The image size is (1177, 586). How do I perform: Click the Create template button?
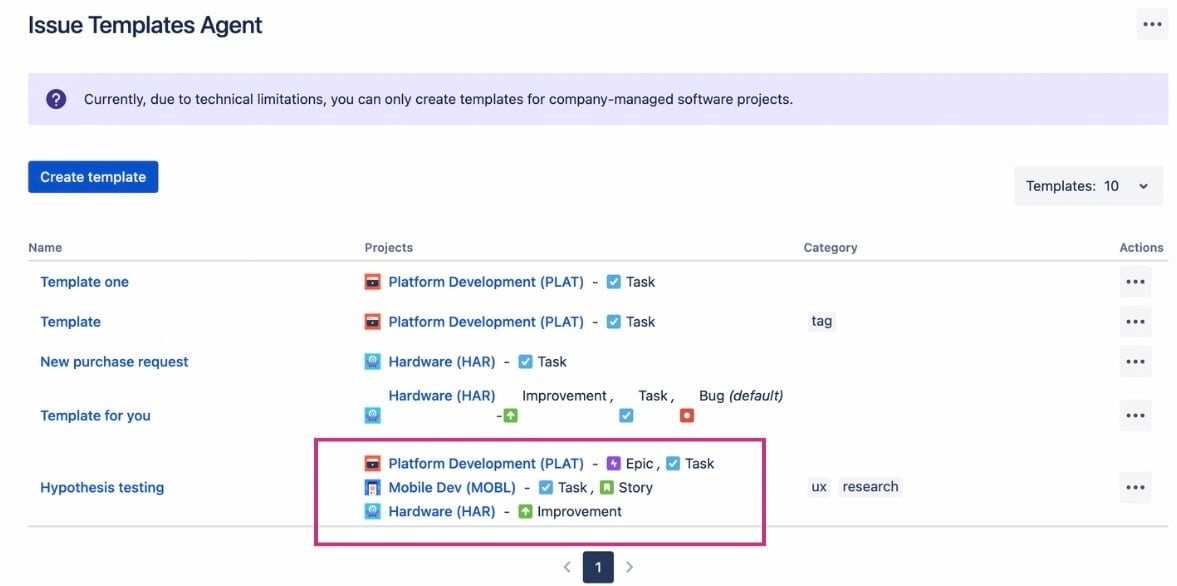(93, 176)
